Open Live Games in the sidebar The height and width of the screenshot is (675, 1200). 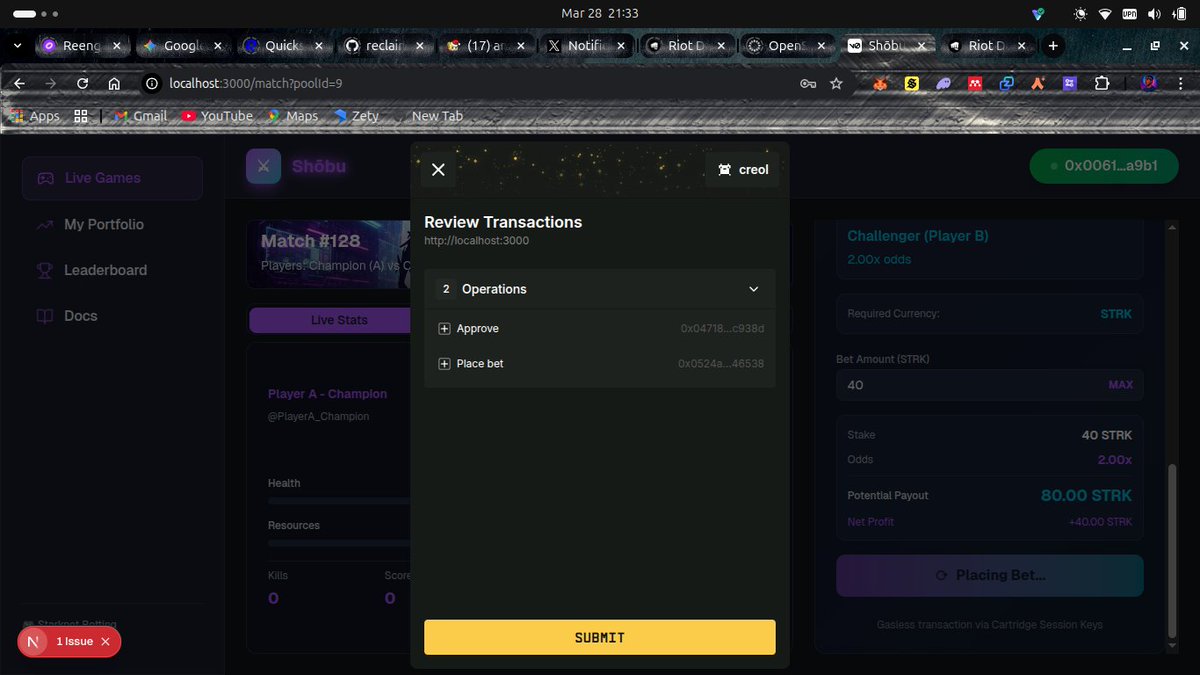point(112,178)
